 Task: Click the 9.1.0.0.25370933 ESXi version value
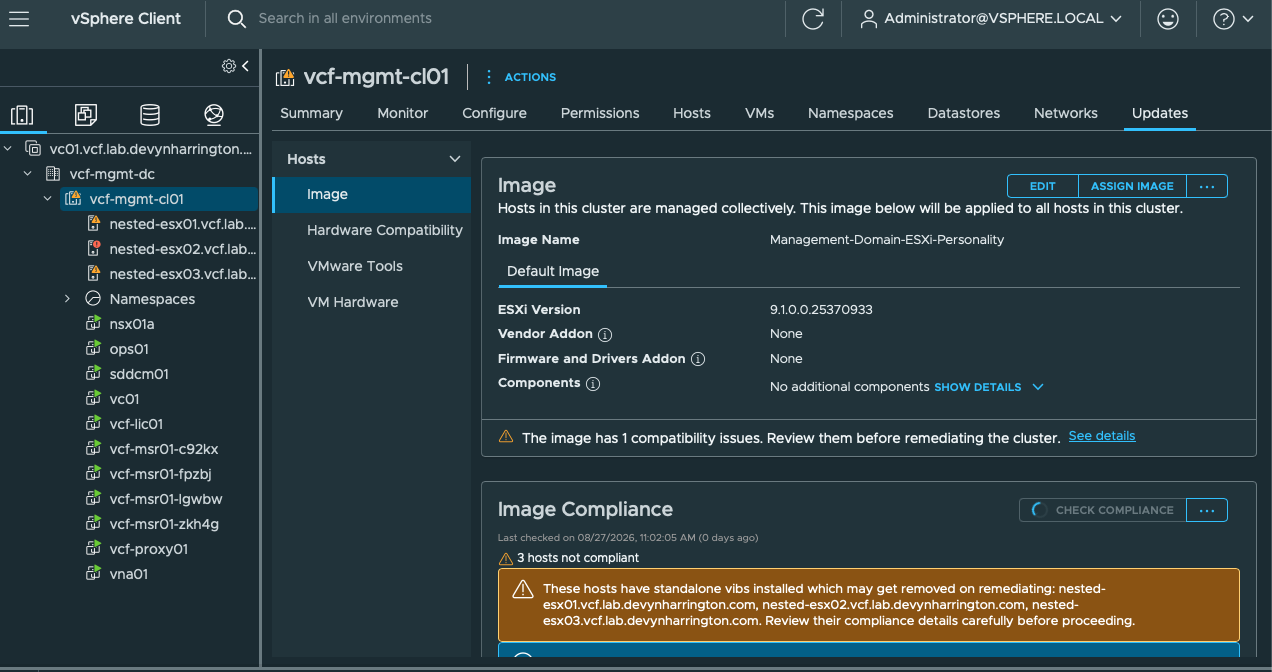pyautogui.click(x=821, y=310)
